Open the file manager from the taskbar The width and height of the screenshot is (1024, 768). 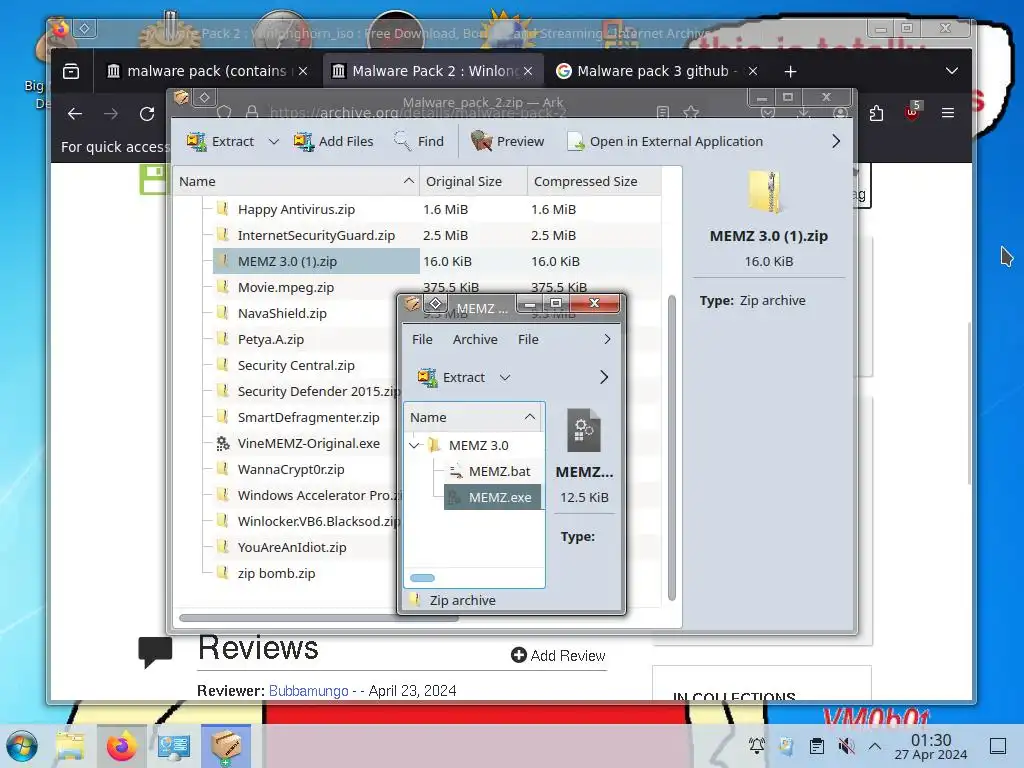(x=70, y=746)
